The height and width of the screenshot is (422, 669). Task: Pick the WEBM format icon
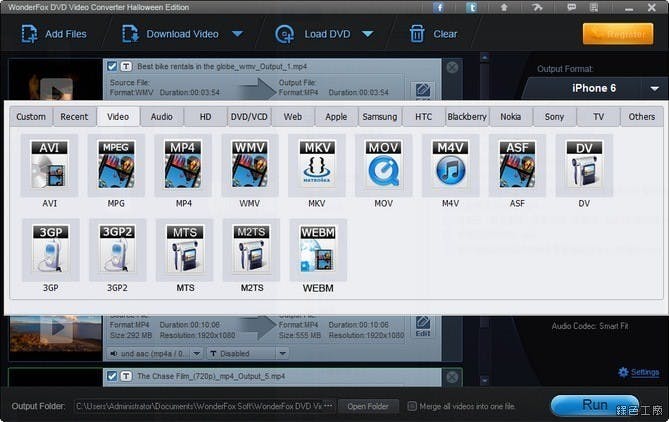(x=318, y=250)
